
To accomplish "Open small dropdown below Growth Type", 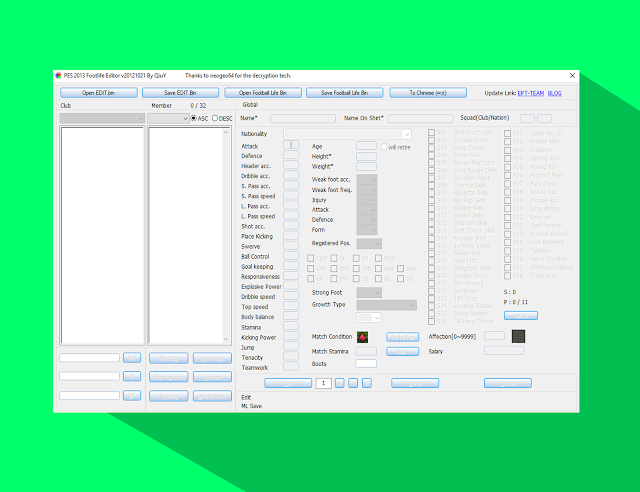I will coord(369,317).
